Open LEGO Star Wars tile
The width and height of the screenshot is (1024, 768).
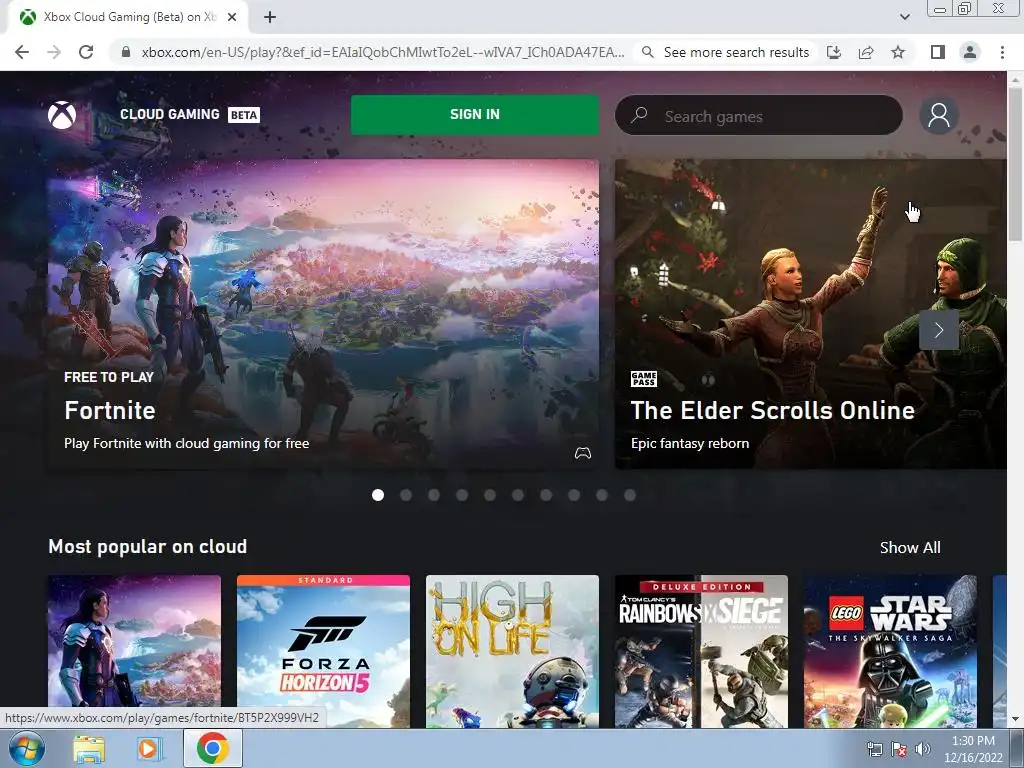click(x=890, y=651)
